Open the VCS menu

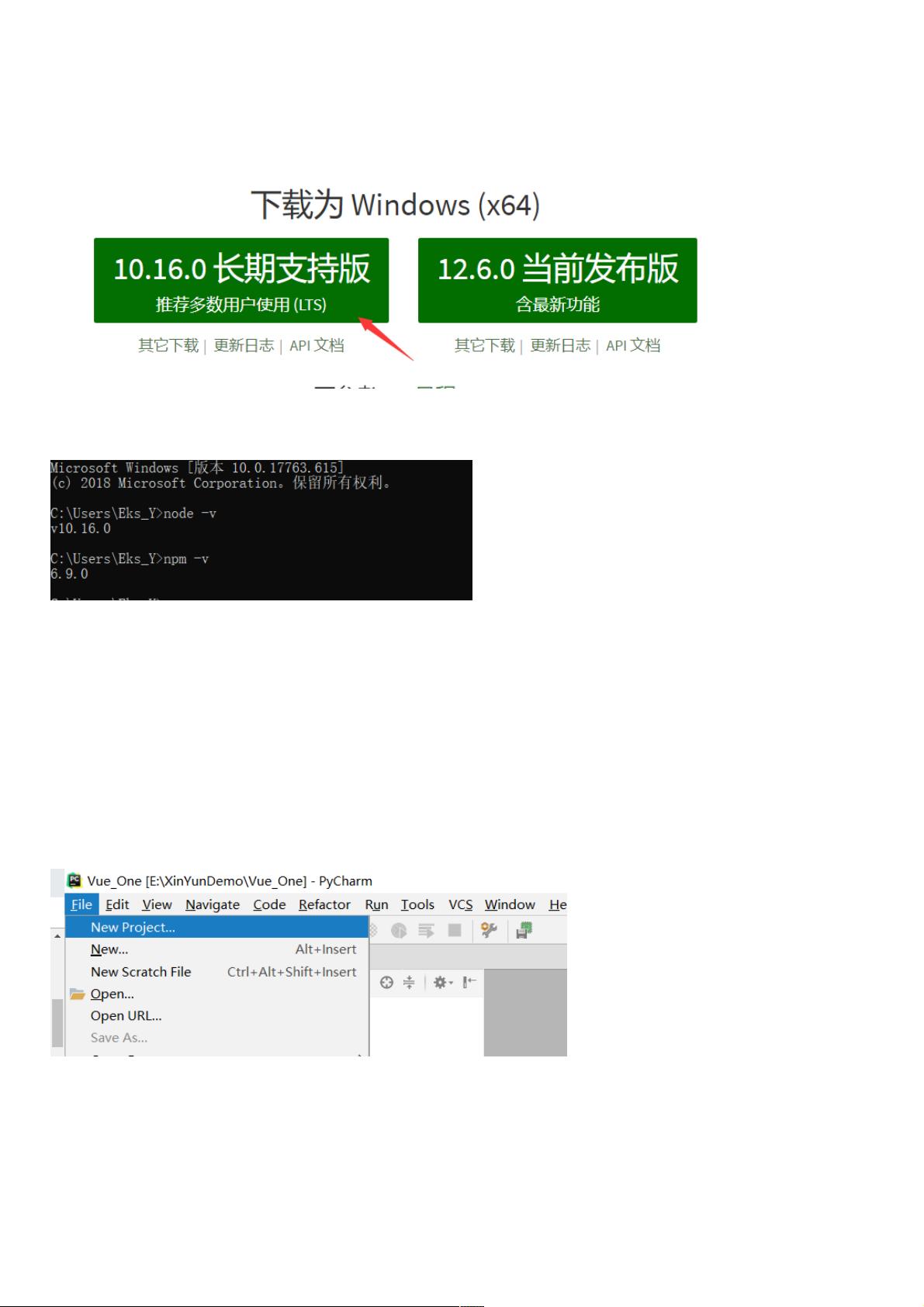[x=460, y=904]
